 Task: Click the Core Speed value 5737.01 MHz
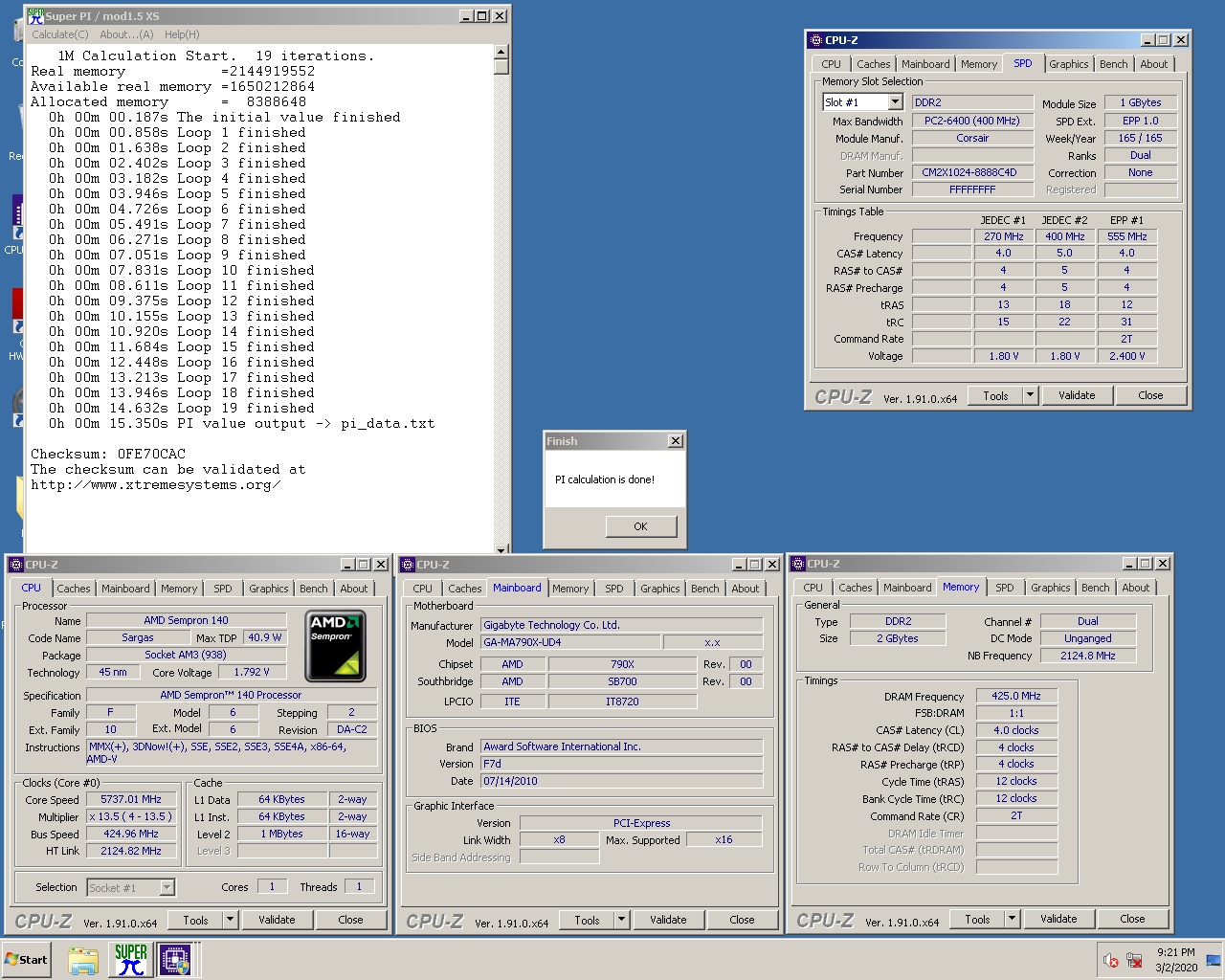(x=131, y=799)
